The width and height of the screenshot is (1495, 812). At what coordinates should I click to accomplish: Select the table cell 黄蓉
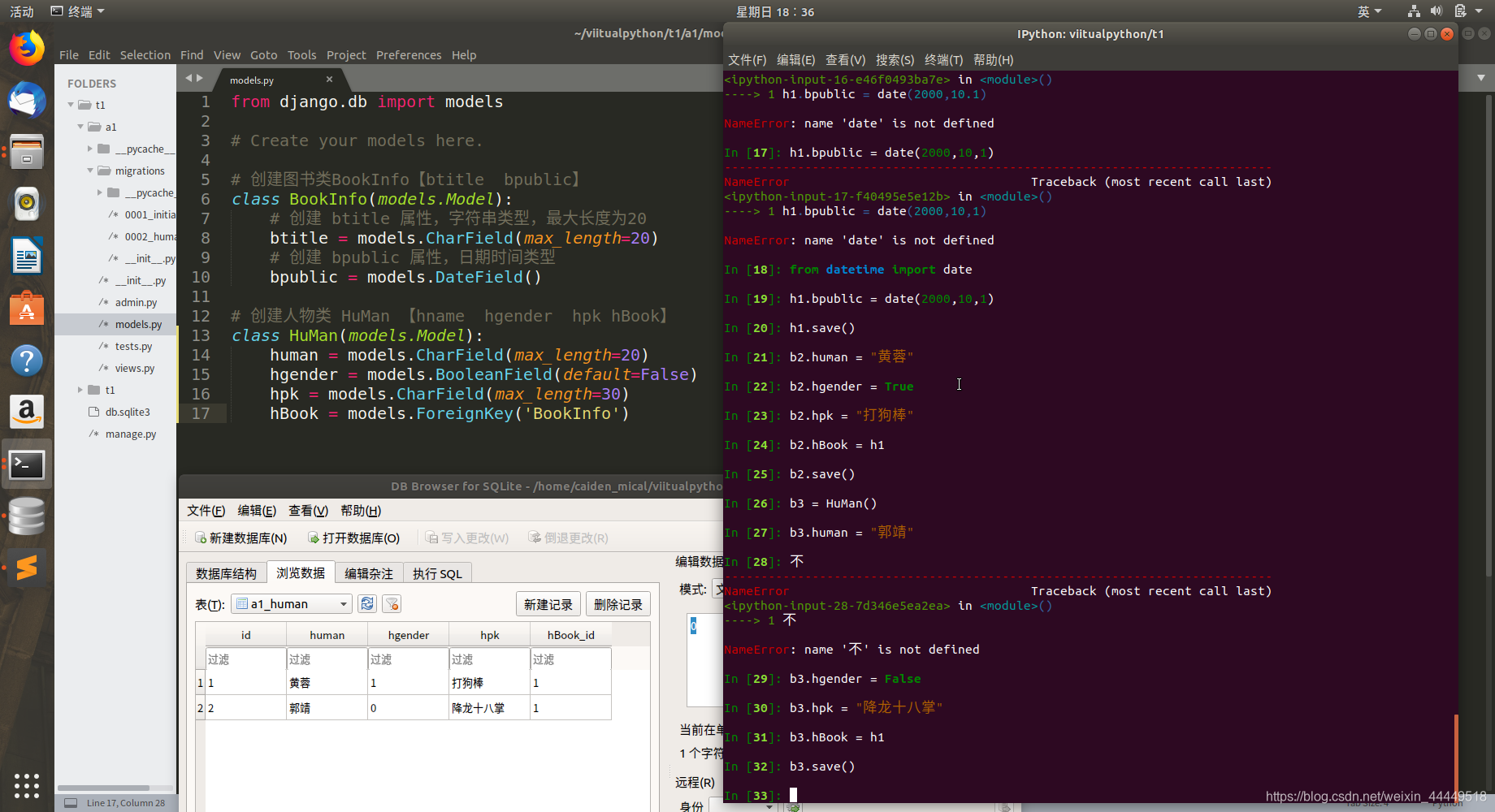[x=327, y=683]
